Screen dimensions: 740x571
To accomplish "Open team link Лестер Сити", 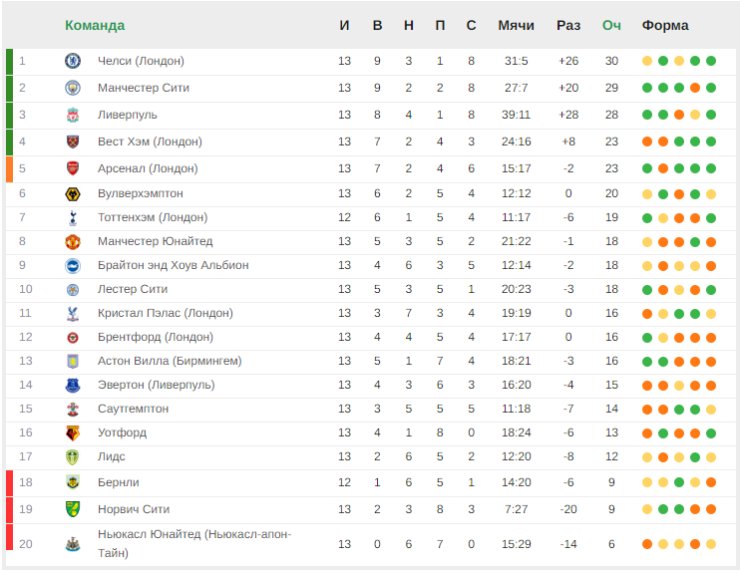I will 133,289.
